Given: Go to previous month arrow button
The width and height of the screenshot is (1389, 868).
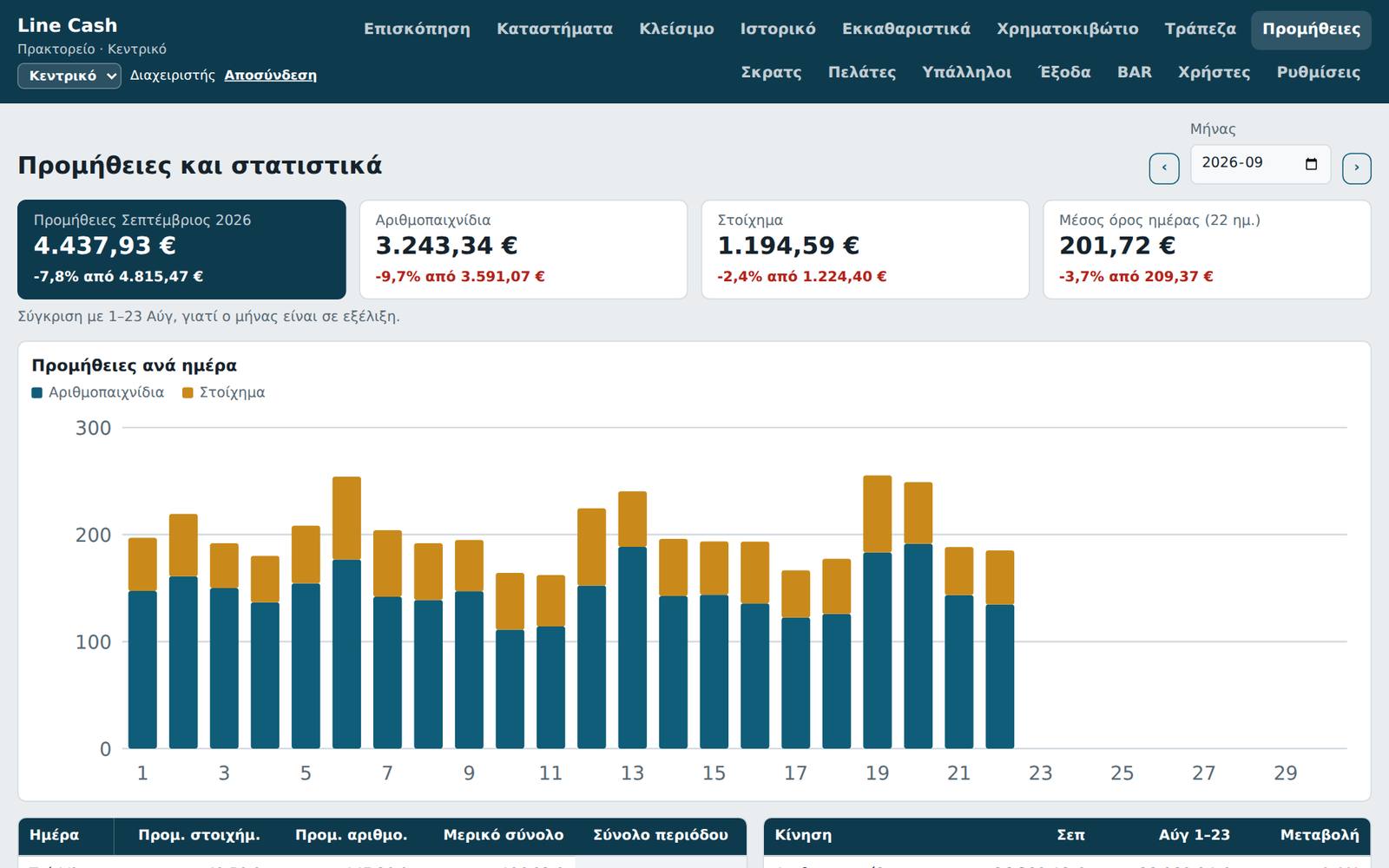Looking at the screenshot, I should (1164, 168).
